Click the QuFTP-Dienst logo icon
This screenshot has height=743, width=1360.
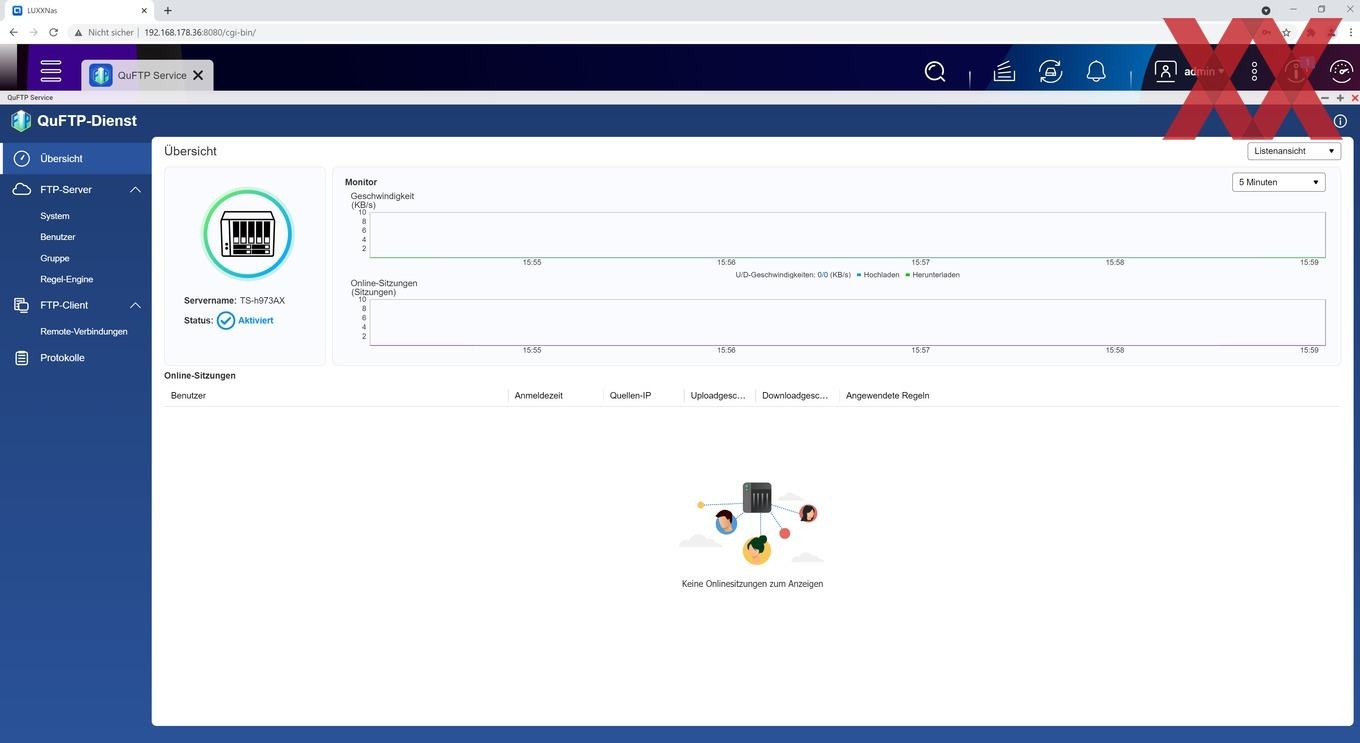point(21,121)
